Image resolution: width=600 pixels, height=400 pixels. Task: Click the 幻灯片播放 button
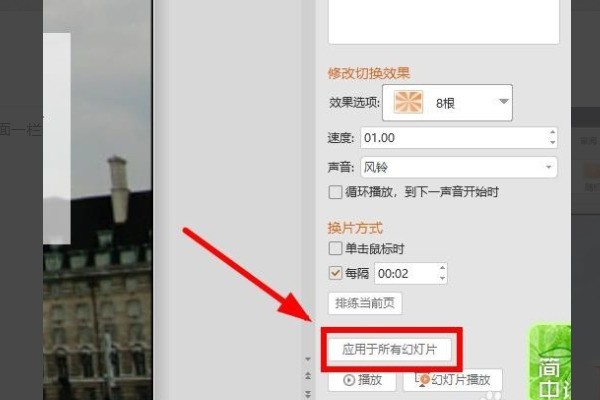(x=453, y=380)
